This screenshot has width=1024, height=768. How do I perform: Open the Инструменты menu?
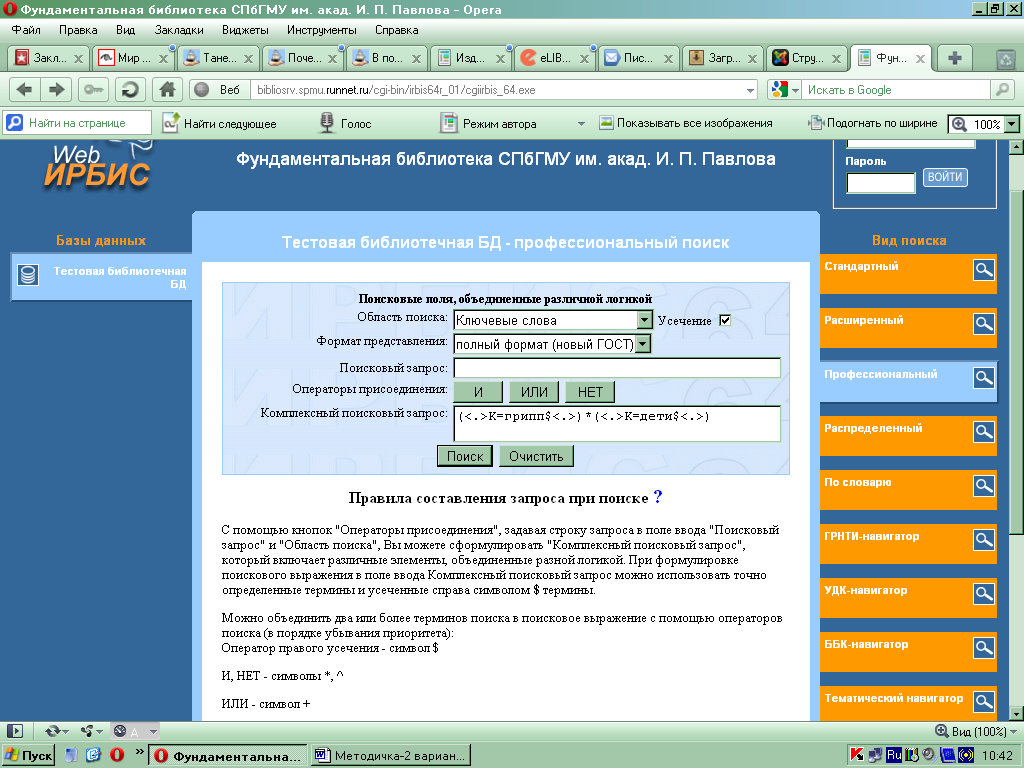pos(321,30)
